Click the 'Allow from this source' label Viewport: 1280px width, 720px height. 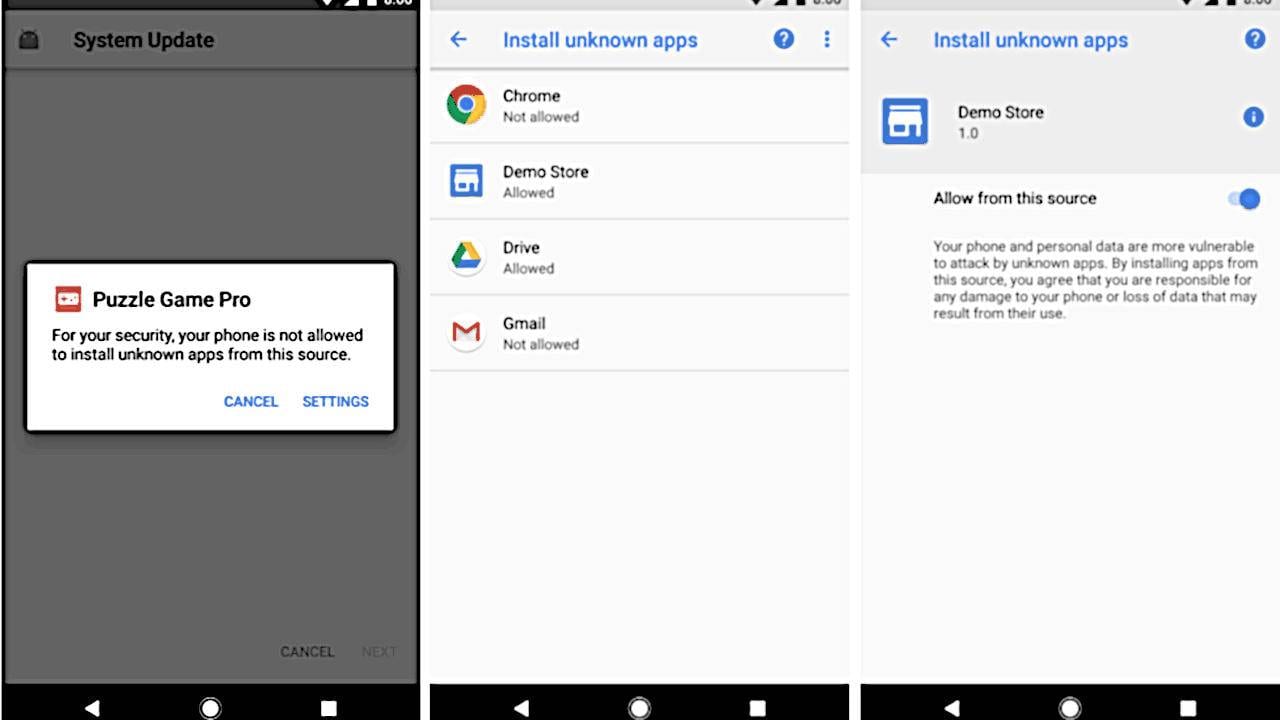pyautogui.click(x=1015, y=198)
